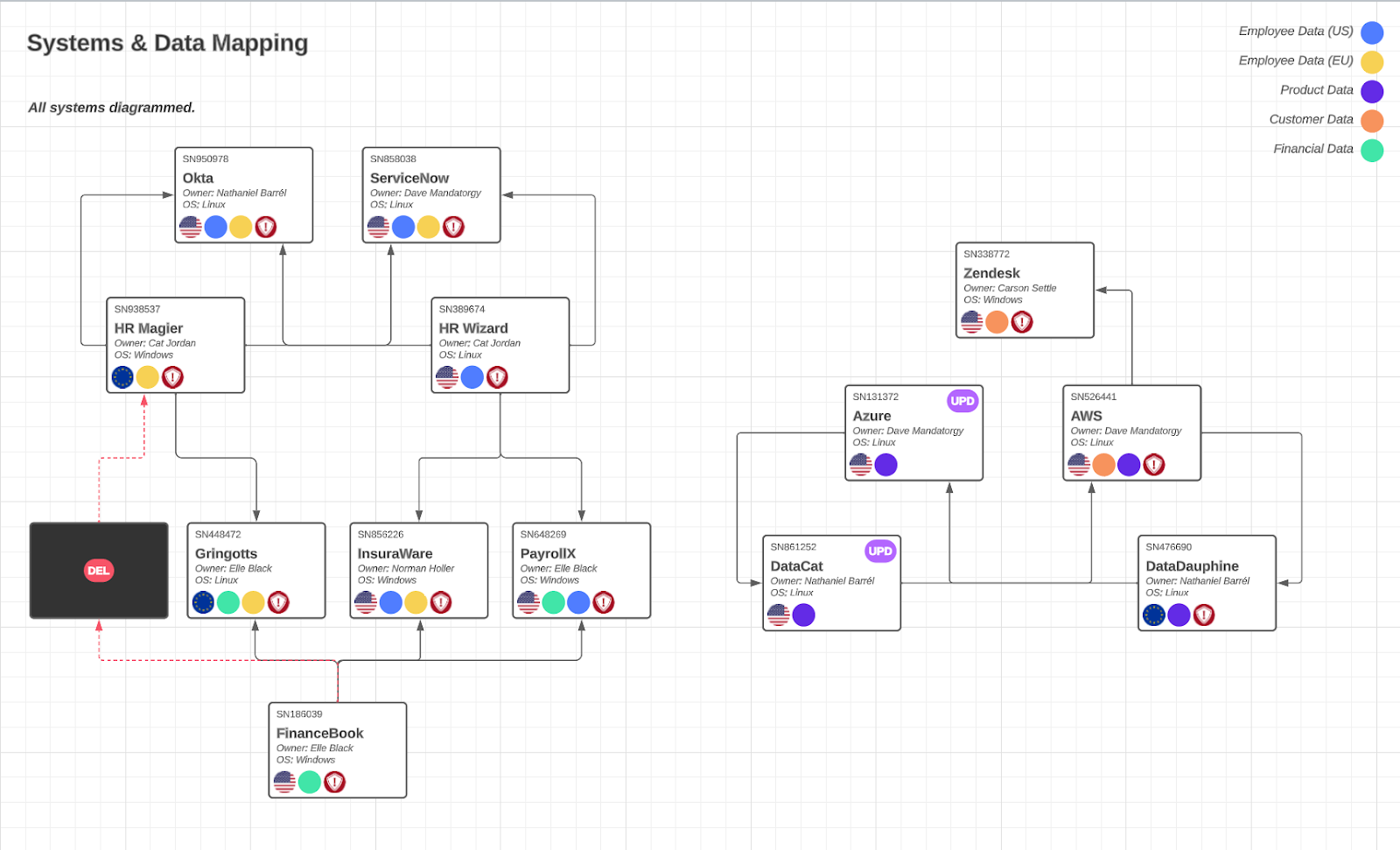Select the red shield icon in ServiceNow card

(453, 227)
